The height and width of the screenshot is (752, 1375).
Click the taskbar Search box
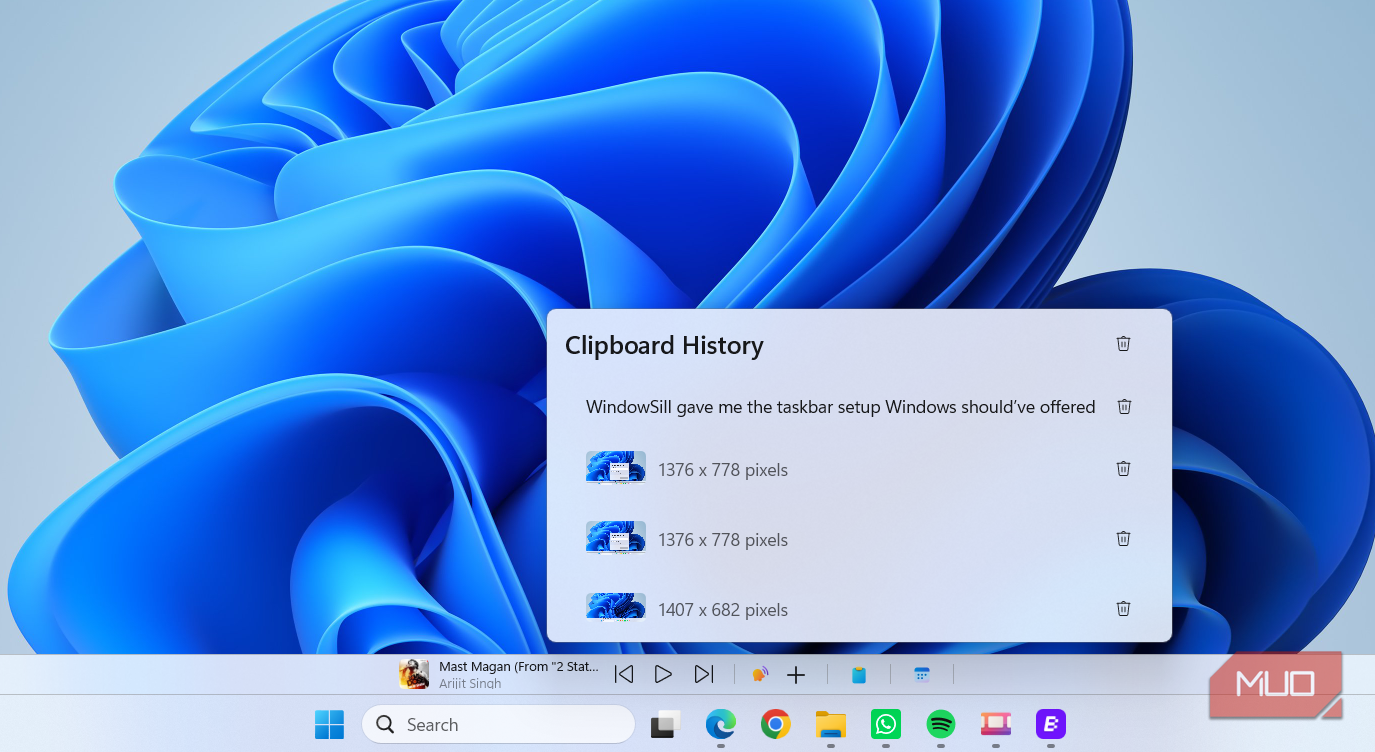[x=498, y=724]
